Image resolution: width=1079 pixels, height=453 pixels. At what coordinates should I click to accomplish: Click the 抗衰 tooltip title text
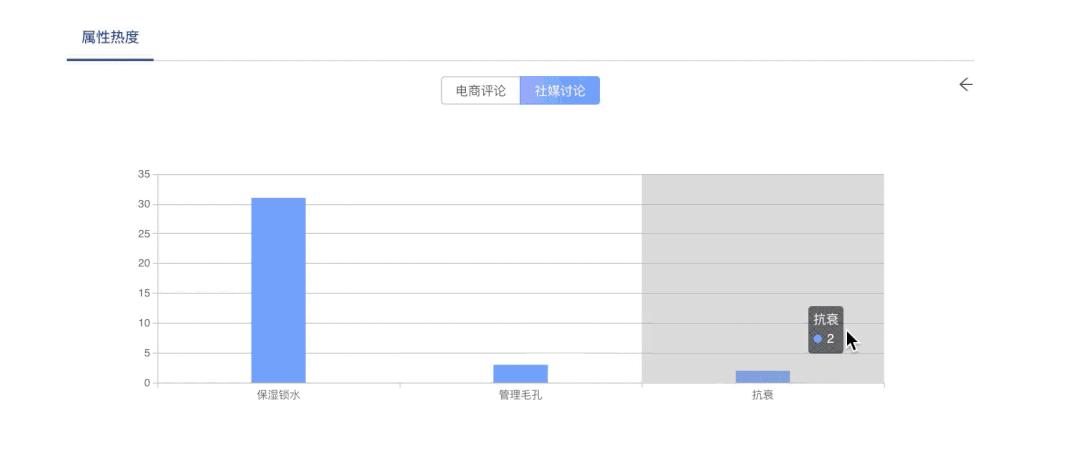[x=826, y=320]
